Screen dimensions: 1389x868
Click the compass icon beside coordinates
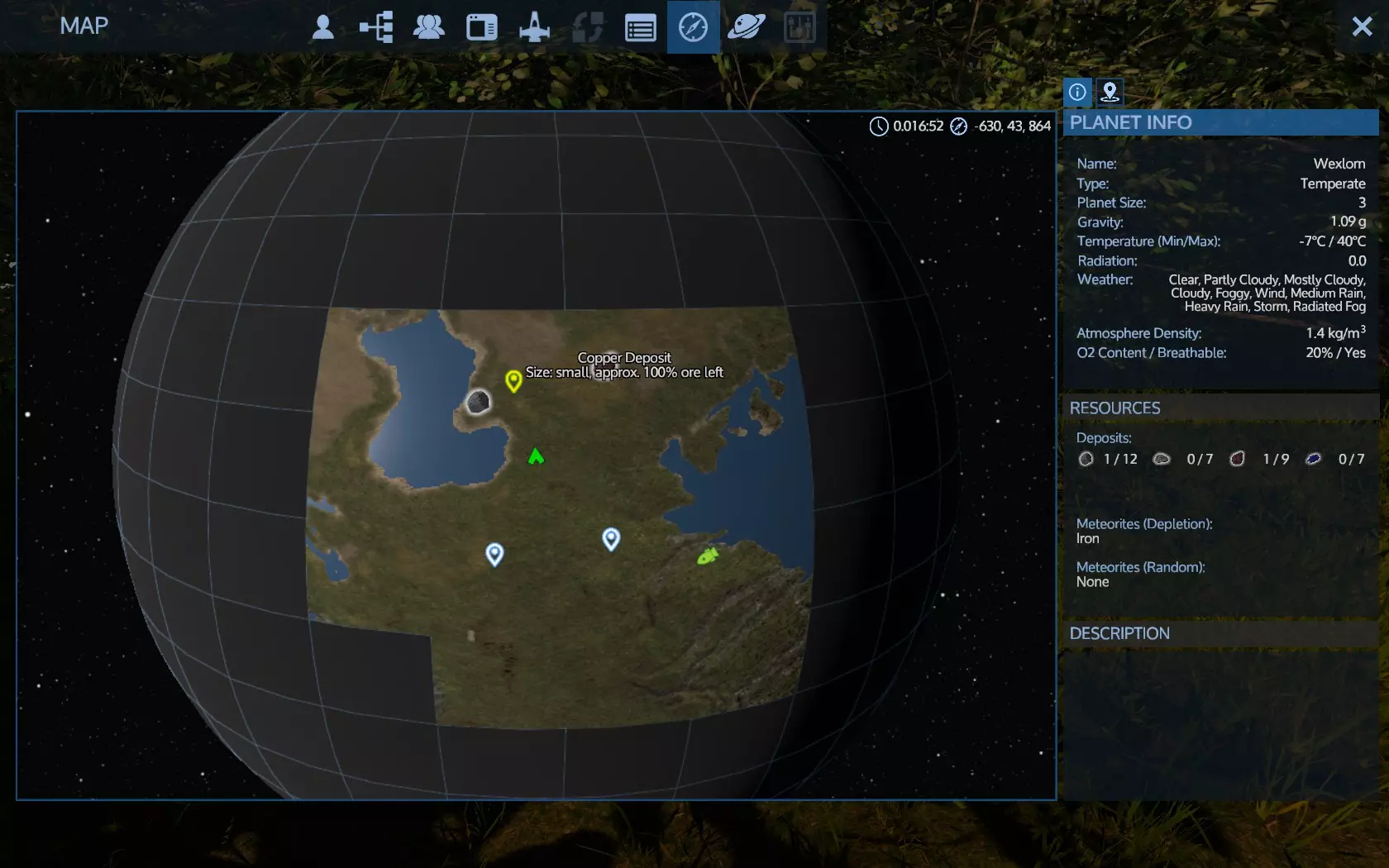pos(958,126)
